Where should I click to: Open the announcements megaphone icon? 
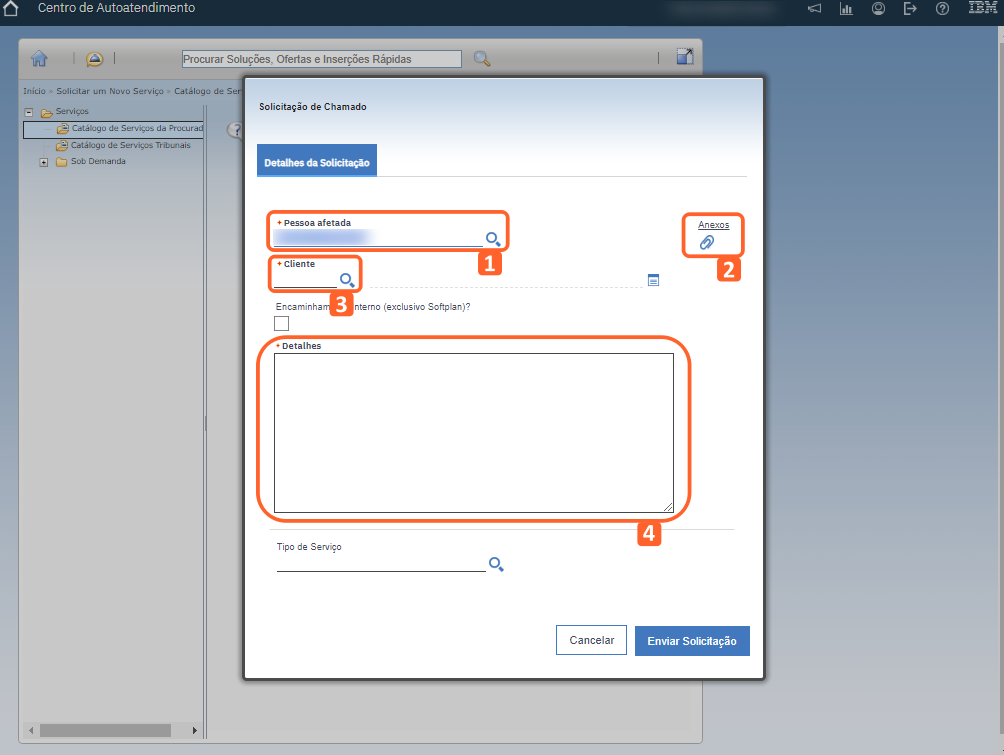coord(814,9)
